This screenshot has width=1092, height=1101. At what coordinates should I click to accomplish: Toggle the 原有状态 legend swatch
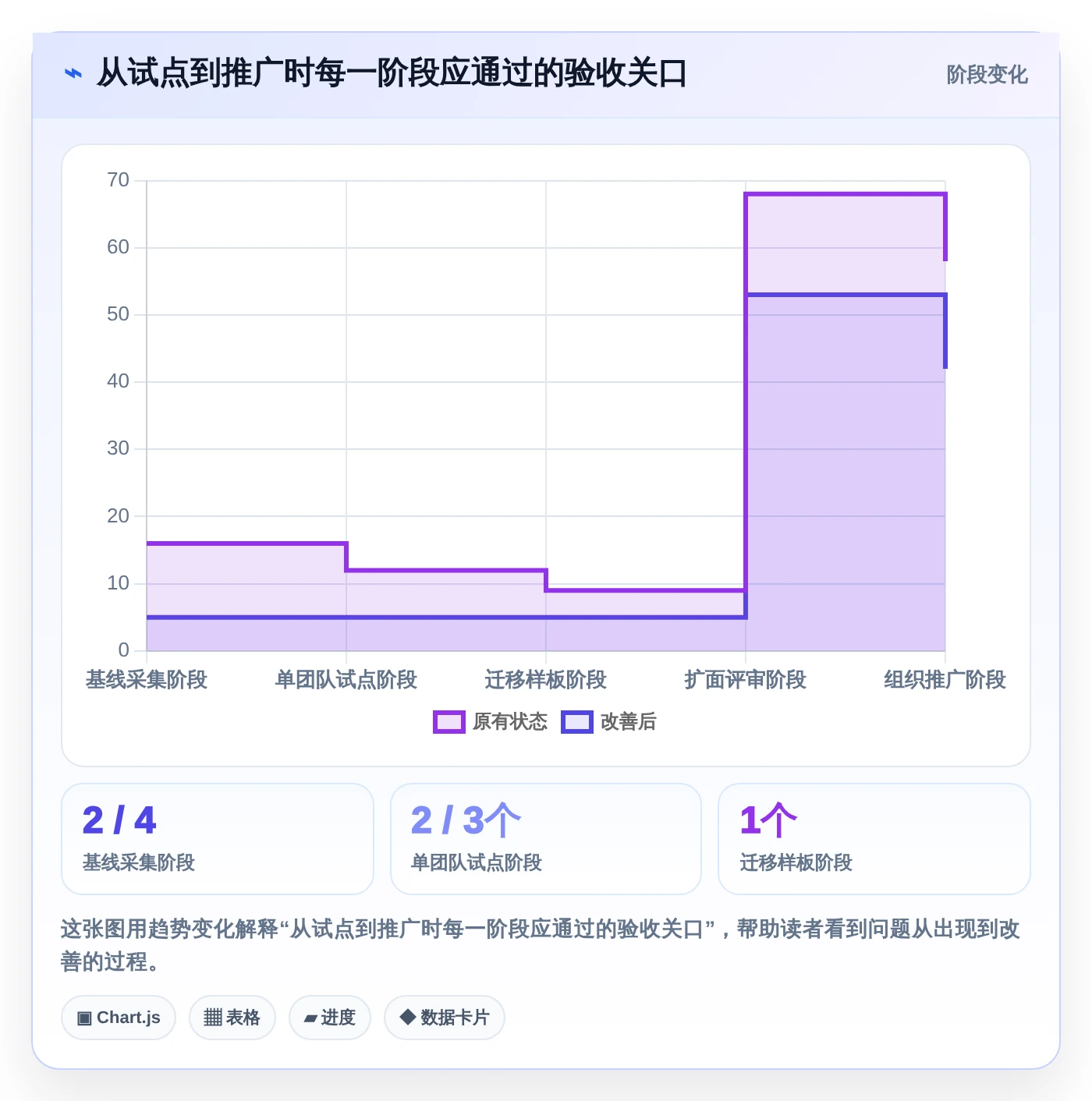coord(448,722)
